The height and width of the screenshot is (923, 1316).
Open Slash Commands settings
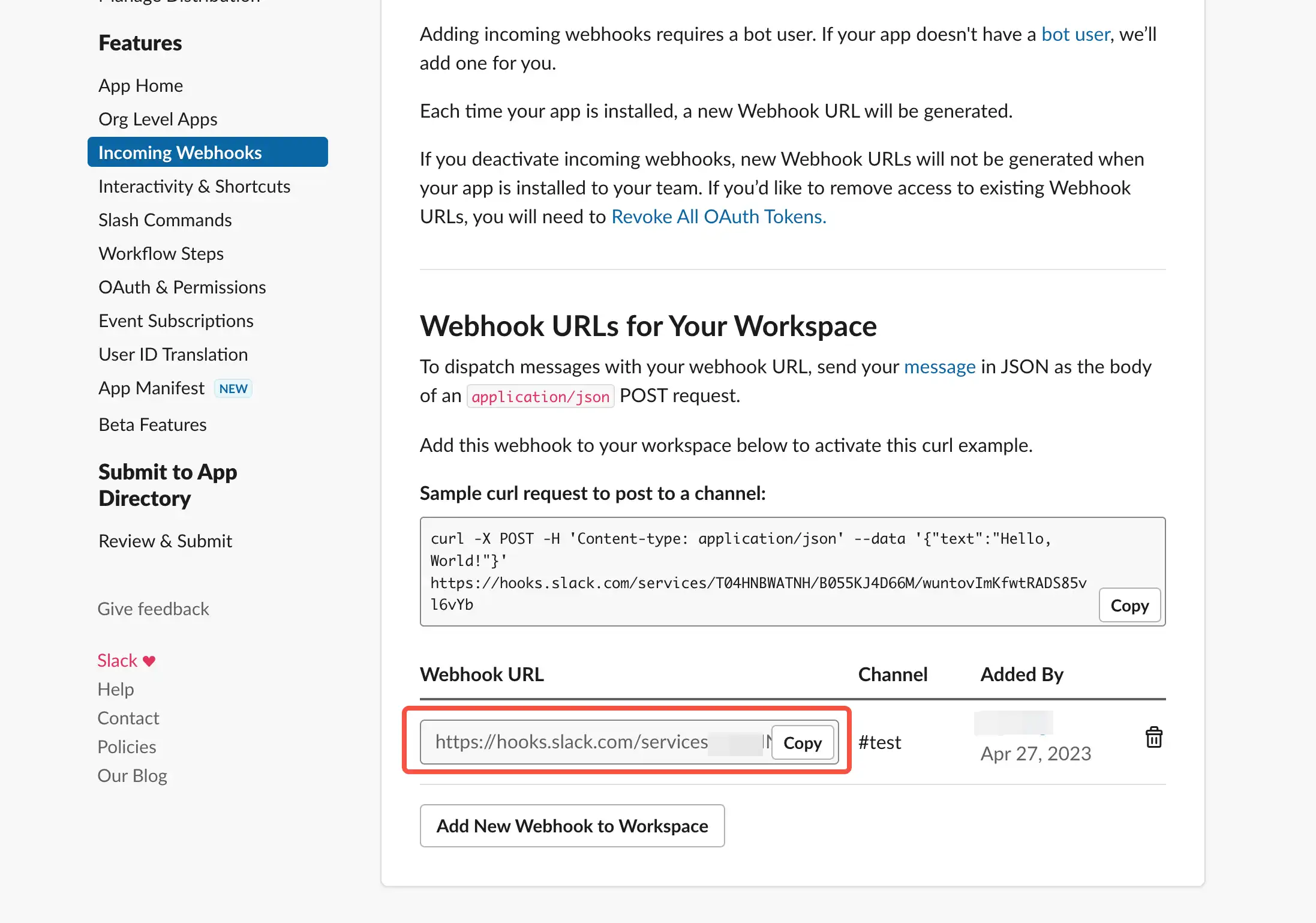click(165, 220)
